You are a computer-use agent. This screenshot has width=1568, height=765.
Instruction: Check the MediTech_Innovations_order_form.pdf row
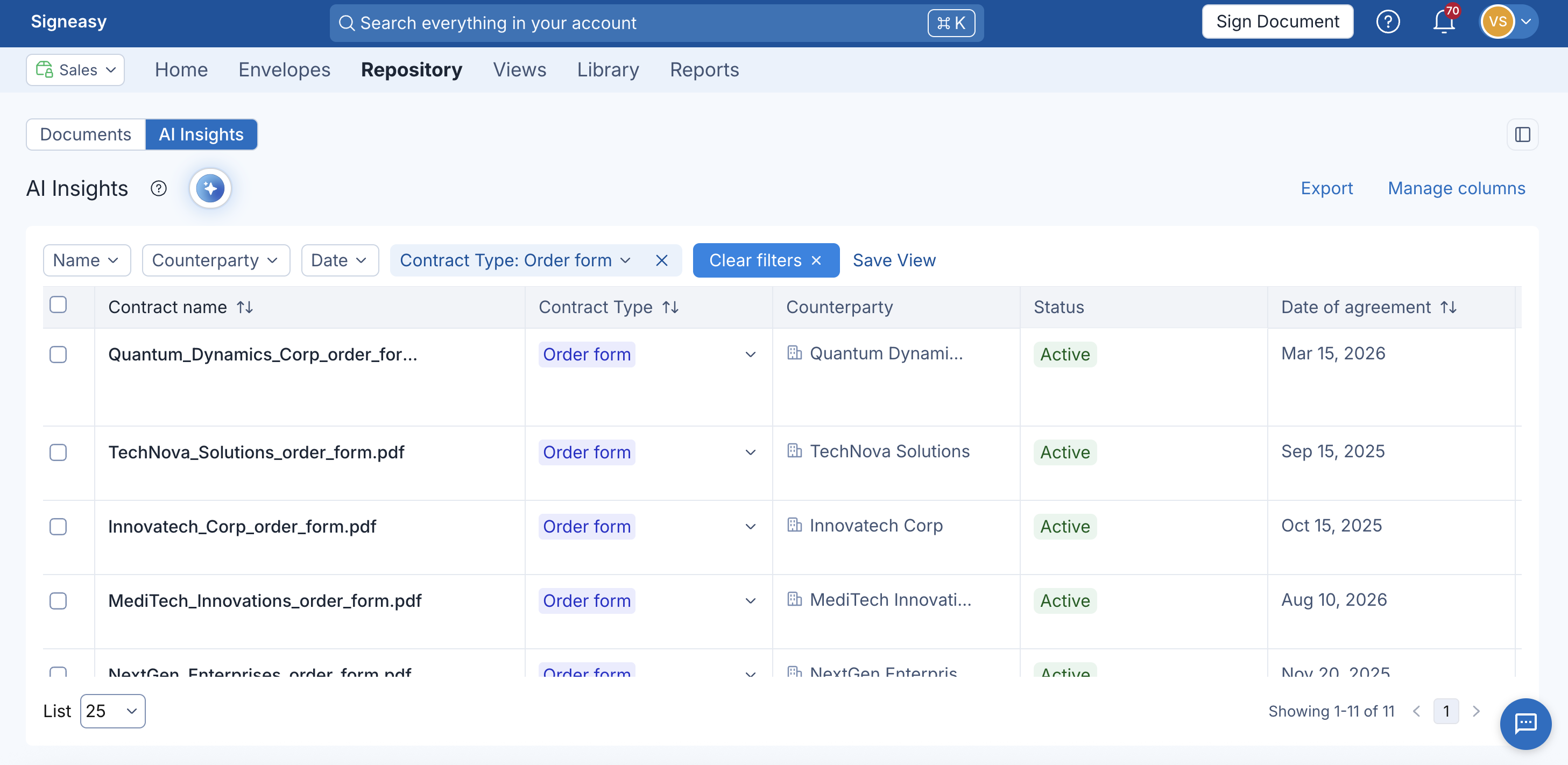click(x=58, y=601)
